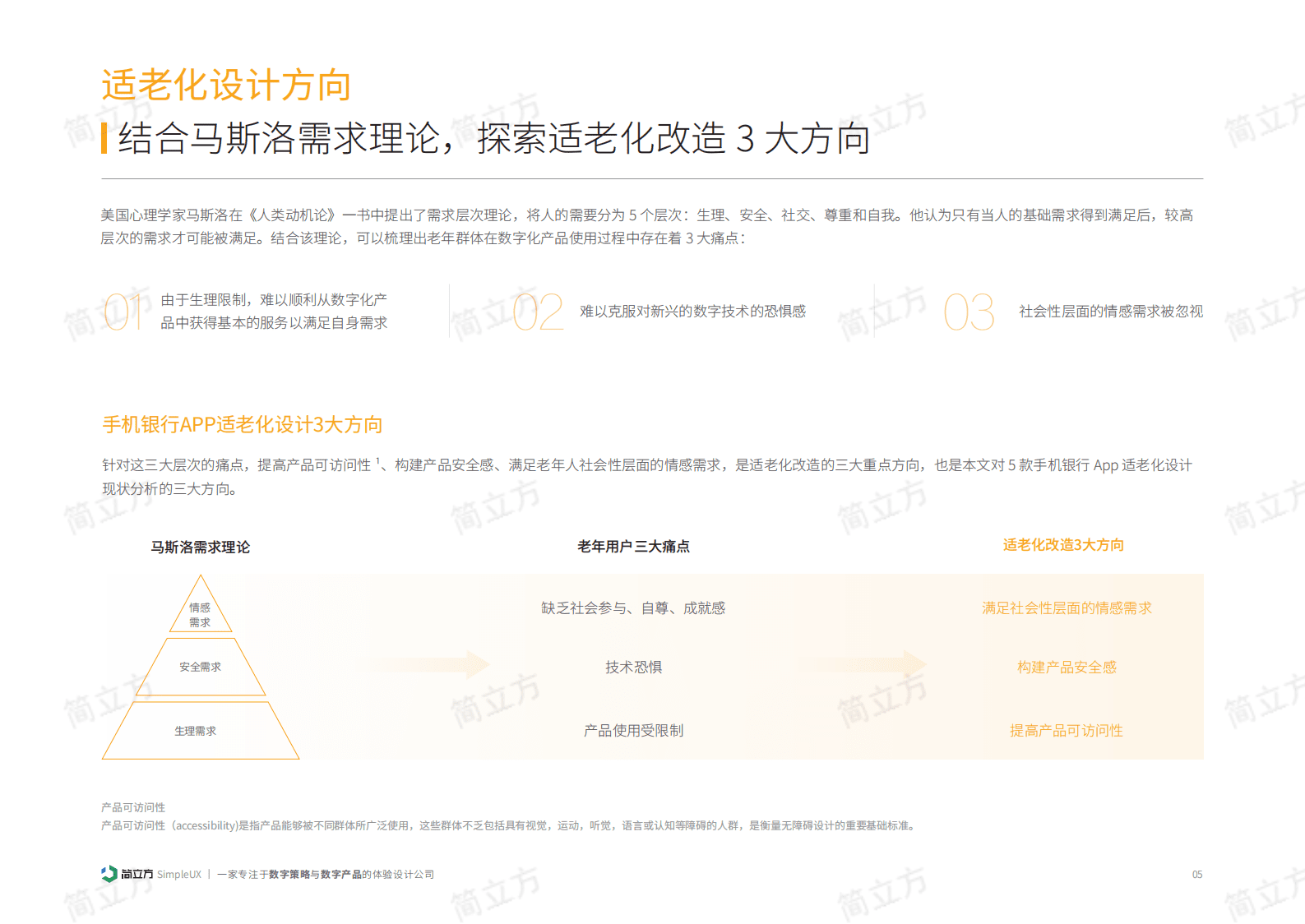Screen dimensions: 1305x924
Task: Click the column header 老年用户三大痛点
Action: point(633,547)
